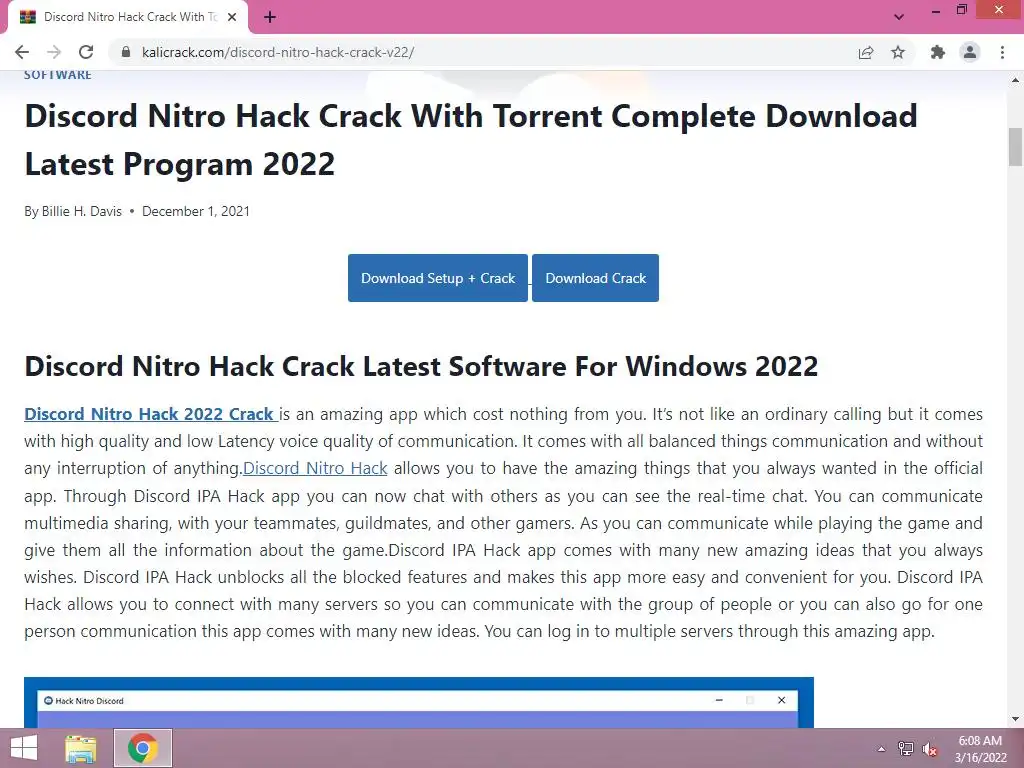The height and width of the screenshot is (768, 1024).
Task: Open the Extensions puzzle icon
Action: 938,52
